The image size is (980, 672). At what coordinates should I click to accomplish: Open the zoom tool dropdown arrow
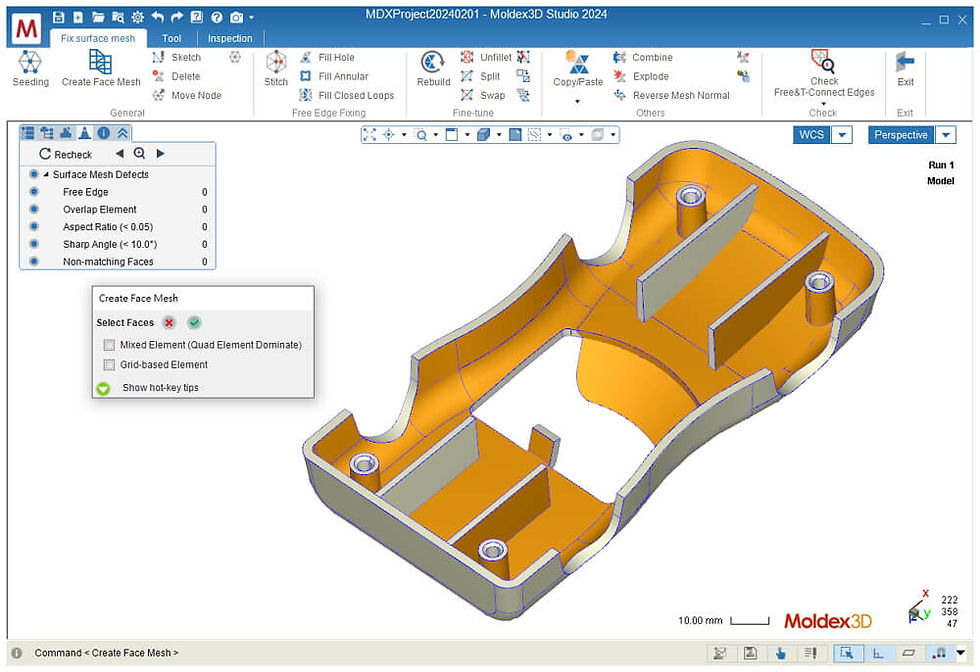(x=436, y=135)
